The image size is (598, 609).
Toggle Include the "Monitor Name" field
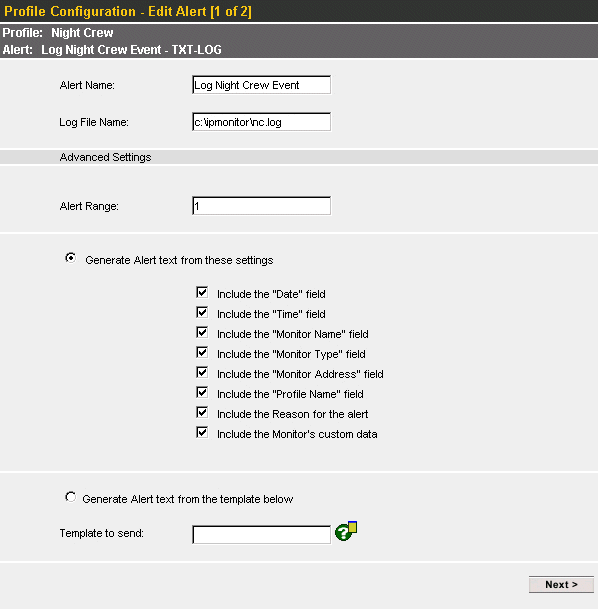click(202, 332)
